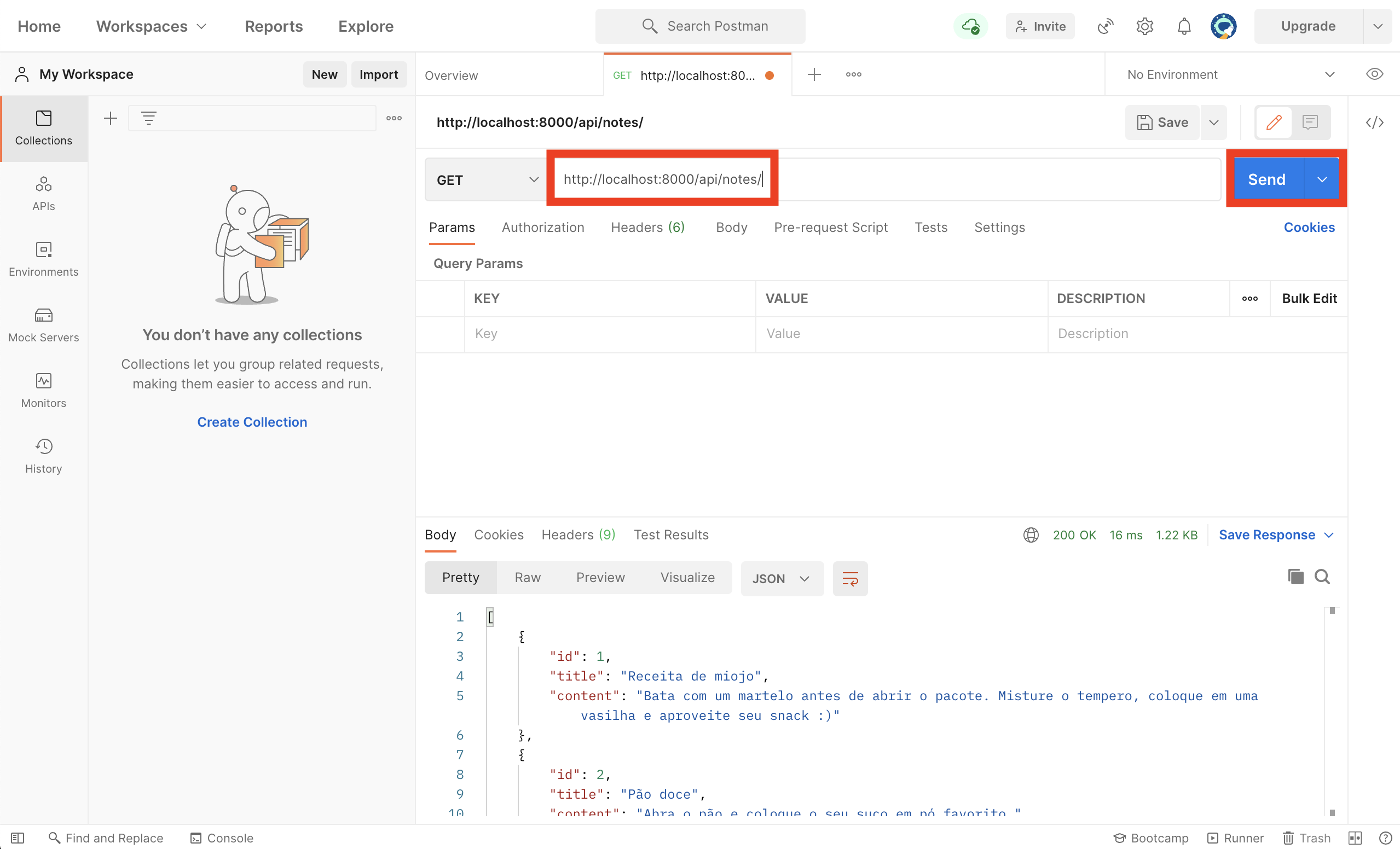
Task: Expand the Save button dropdown arrow
Action: pyautogui.click(x=1213, y=122)
